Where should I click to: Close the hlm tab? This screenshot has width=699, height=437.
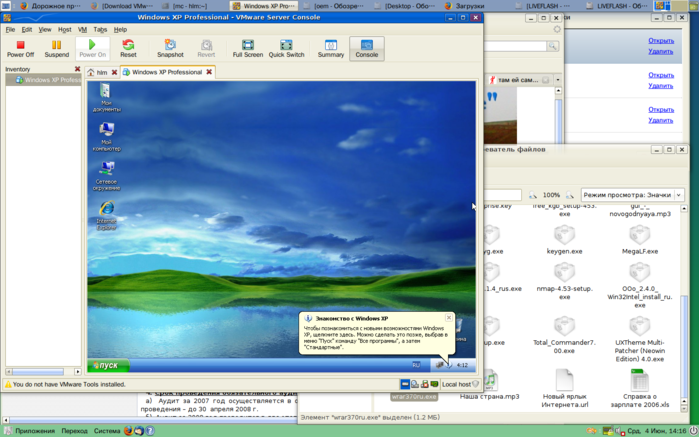(114, 72)
